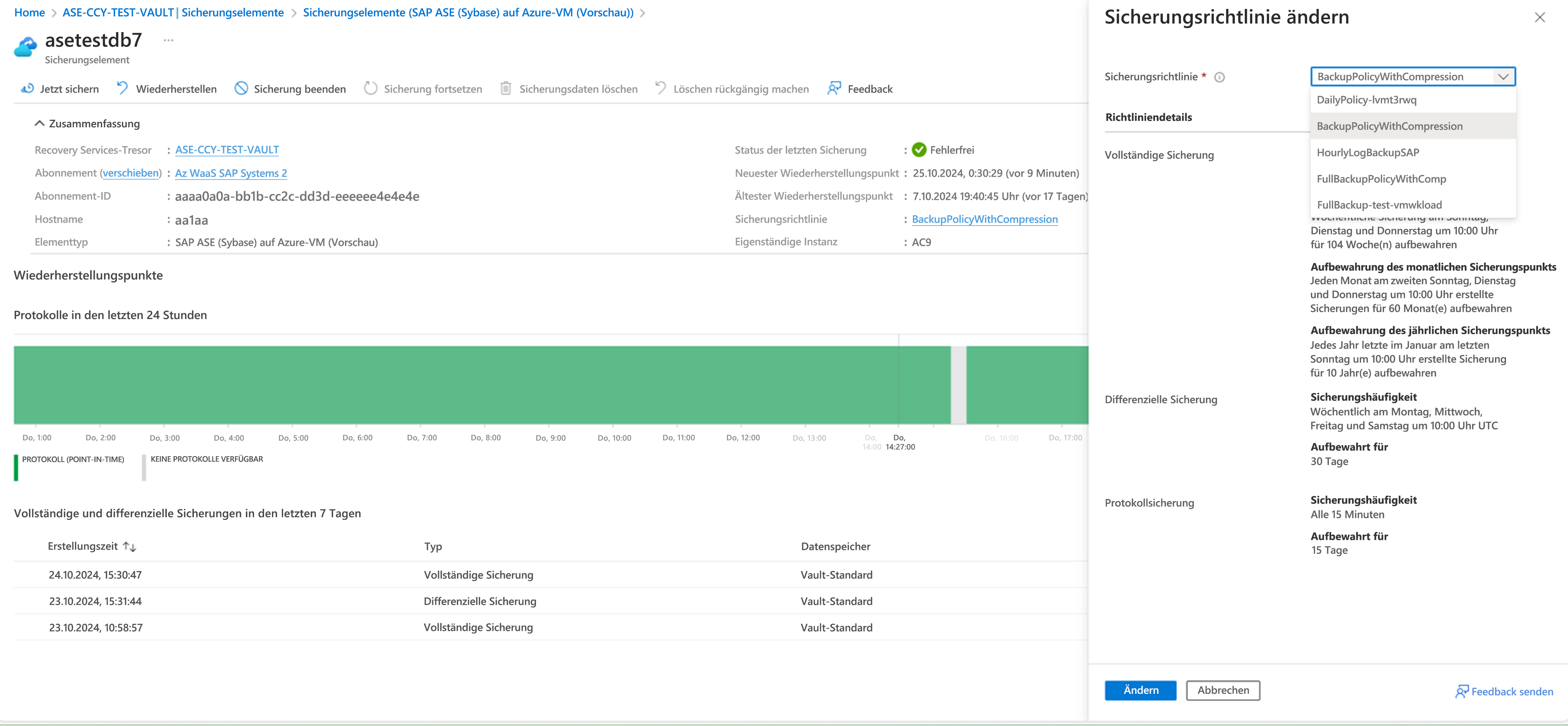This screenshot has height=726, width=1568.
Task: Click the Jetzt sichern backup icon
Action: pyautogui.click(x=27, y=89)
